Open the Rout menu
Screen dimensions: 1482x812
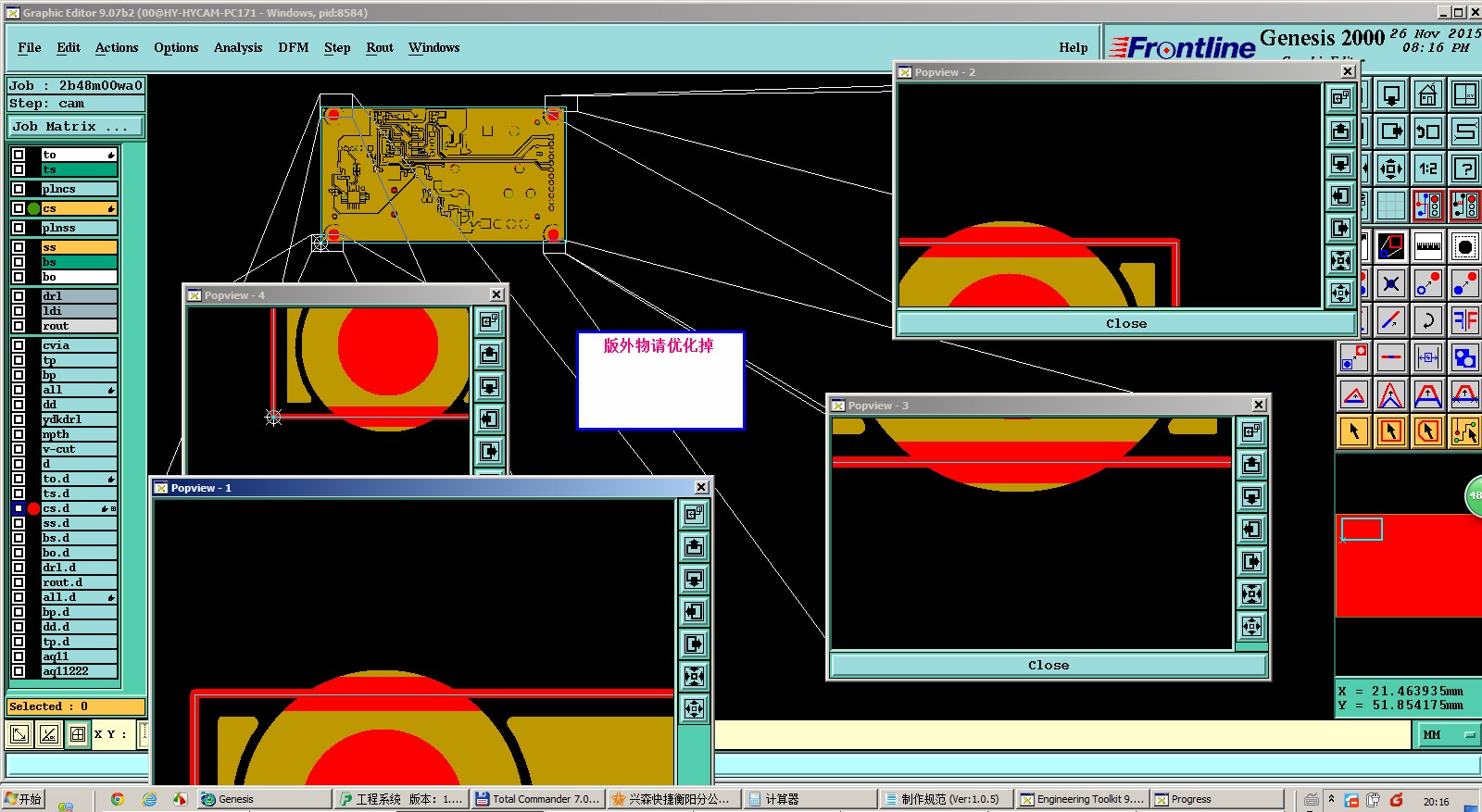click(380, 47)
